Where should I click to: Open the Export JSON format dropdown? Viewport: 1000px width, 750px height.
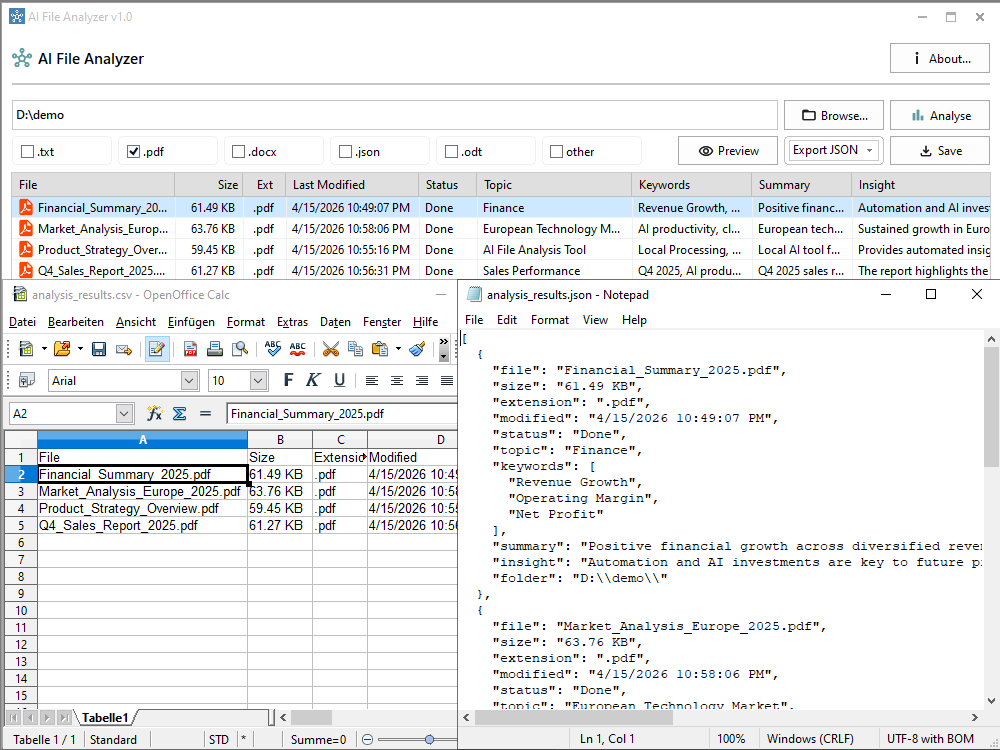click(x=833, y=150)
